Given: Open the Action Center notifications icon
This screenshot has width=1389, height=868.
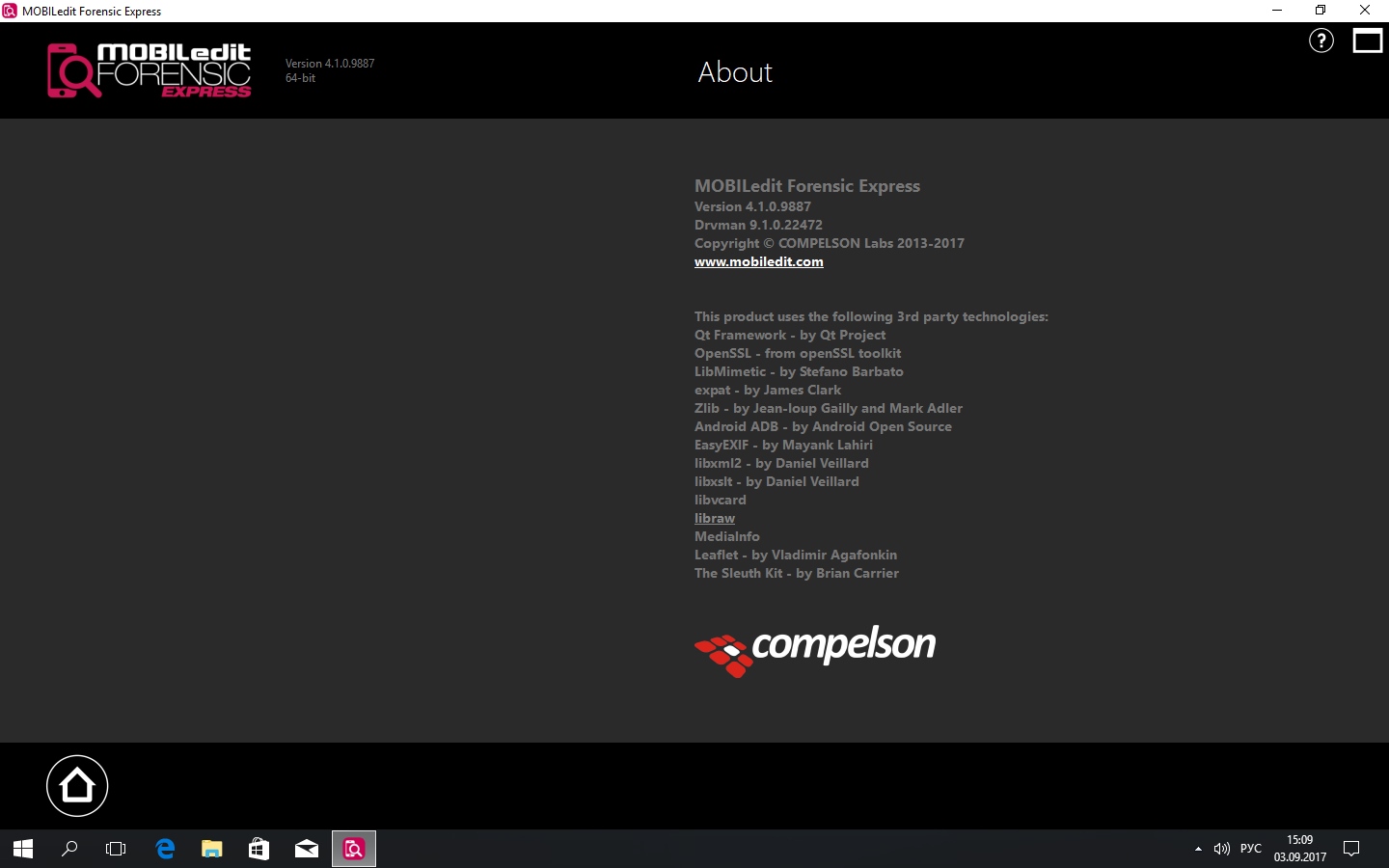Looking at the screenshot, I should click(1351, 849).
